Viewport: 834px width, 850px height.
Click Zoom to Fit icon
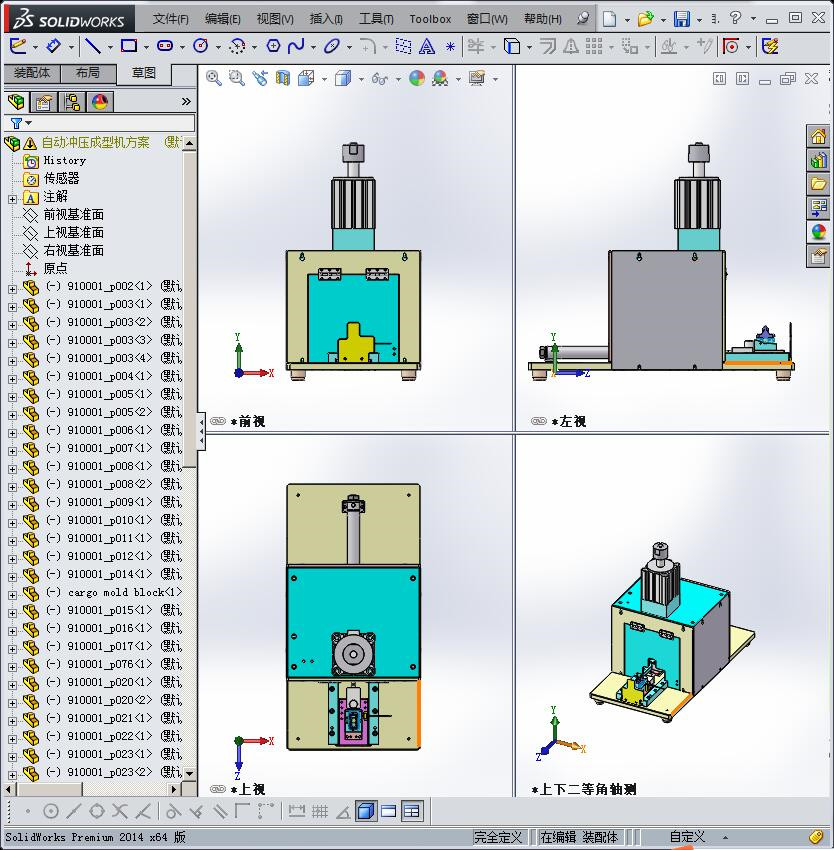[214, 79]
